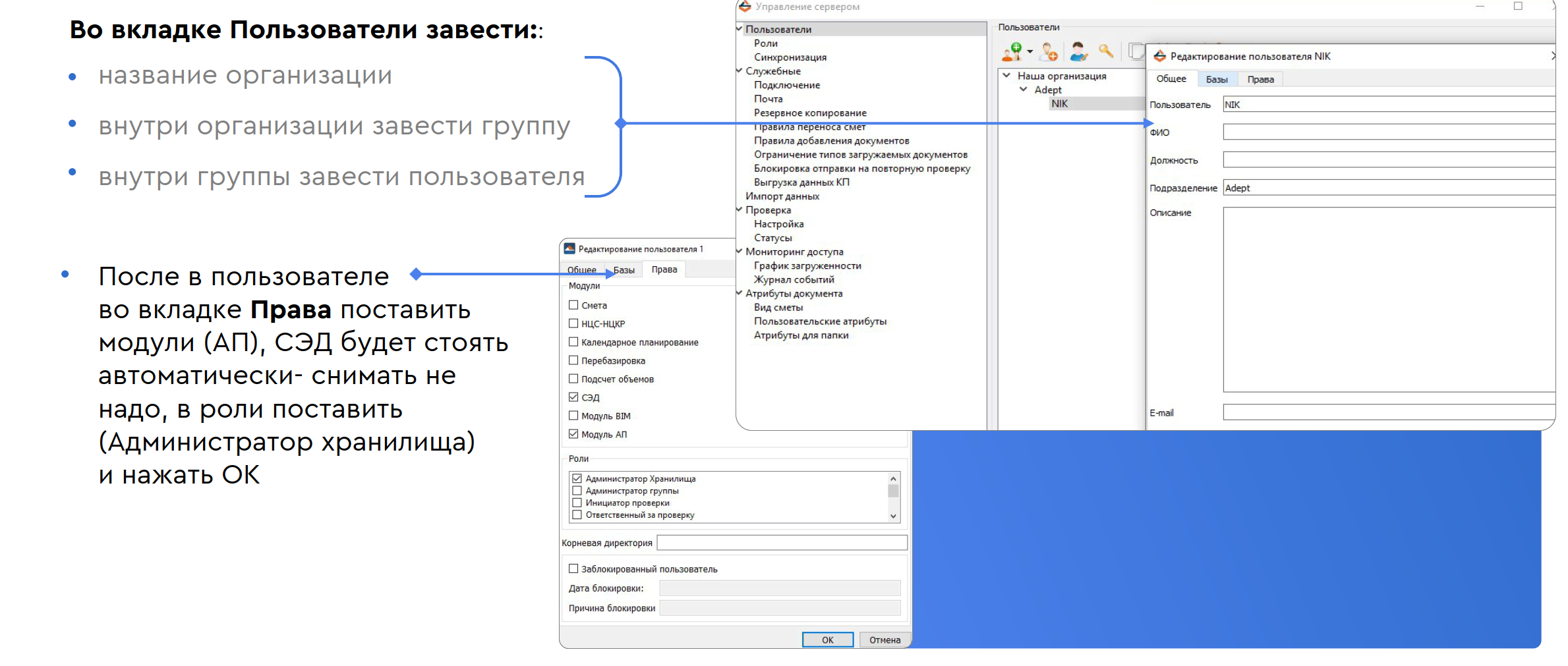Check the Администратор группы role
The width and height of the screenshot is (1568, 666).
(x=577, y=491)
